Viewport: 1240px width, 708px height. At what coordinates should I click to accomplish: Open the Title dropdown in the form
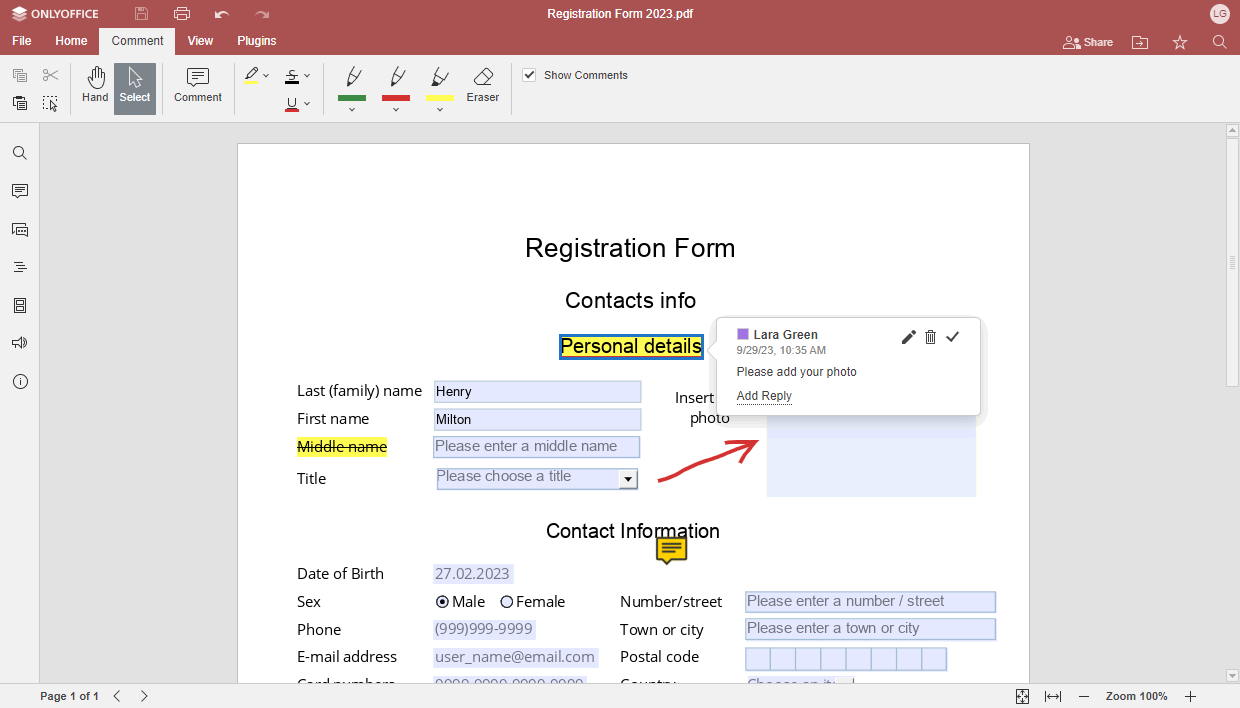(x=629, y=478)
